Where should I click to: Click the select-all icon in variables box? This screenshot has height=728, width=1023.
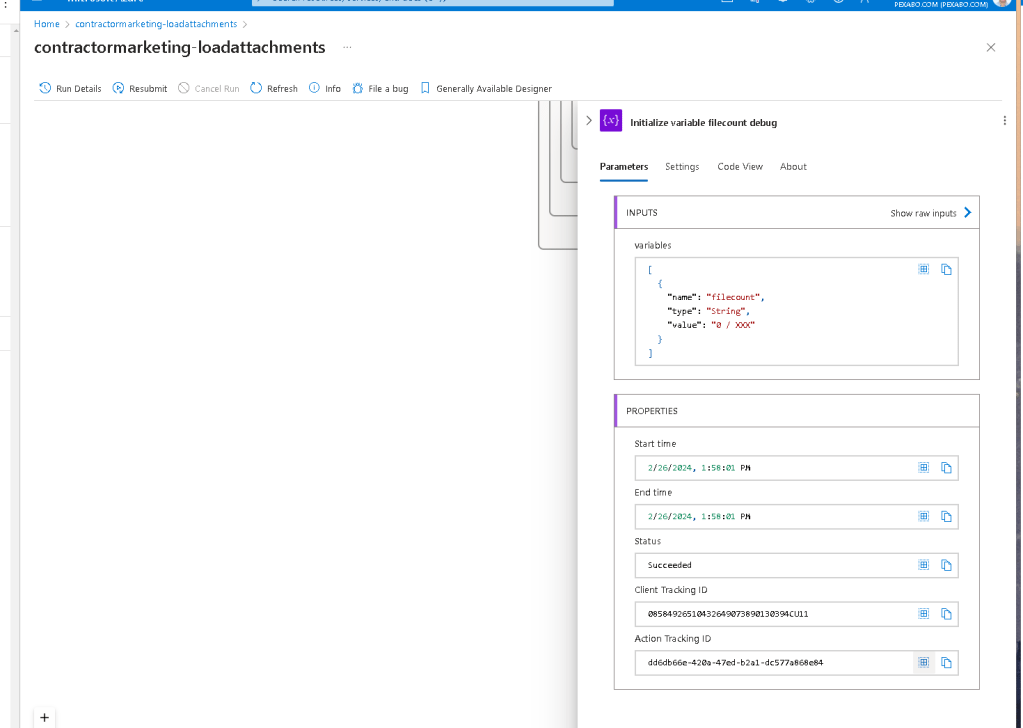click(923, 269)
